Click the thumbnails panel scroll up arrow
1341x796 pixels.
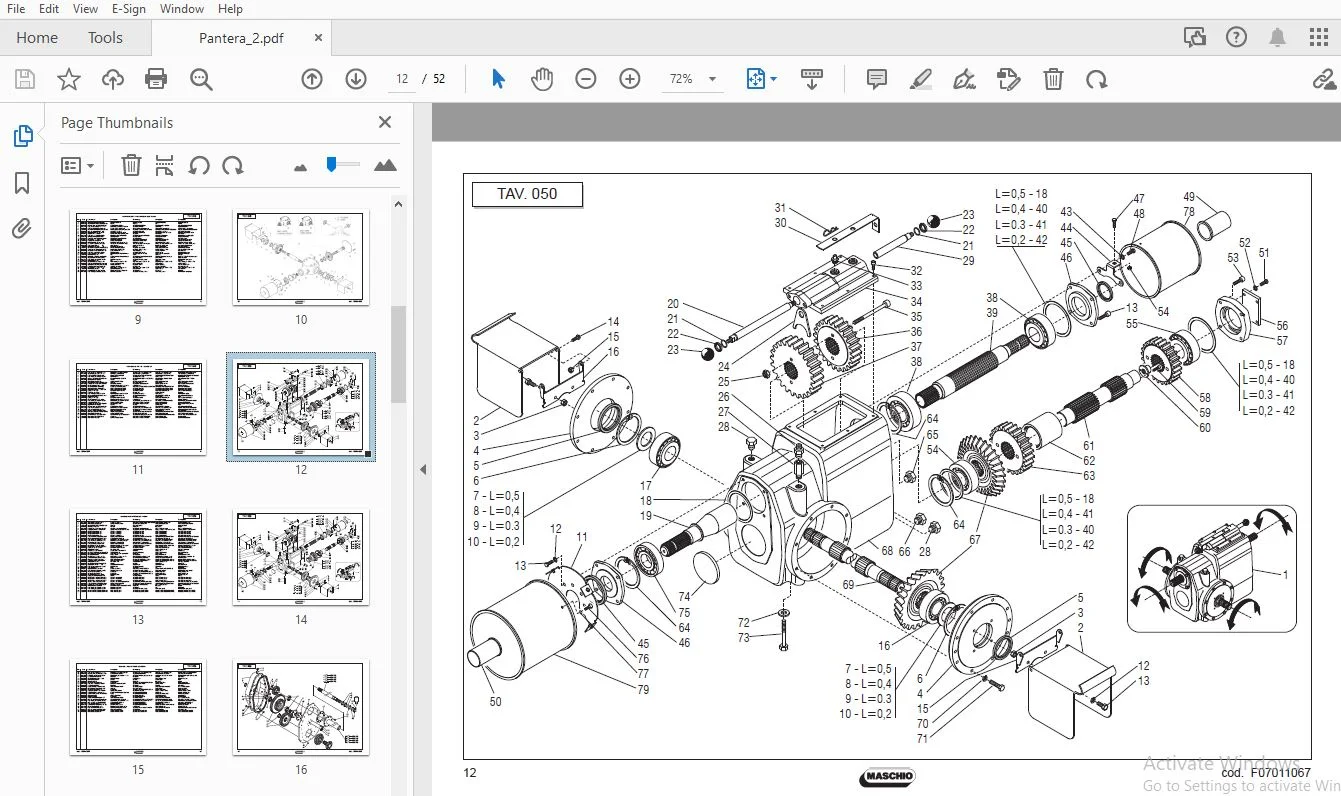click(x=398, y=204)
